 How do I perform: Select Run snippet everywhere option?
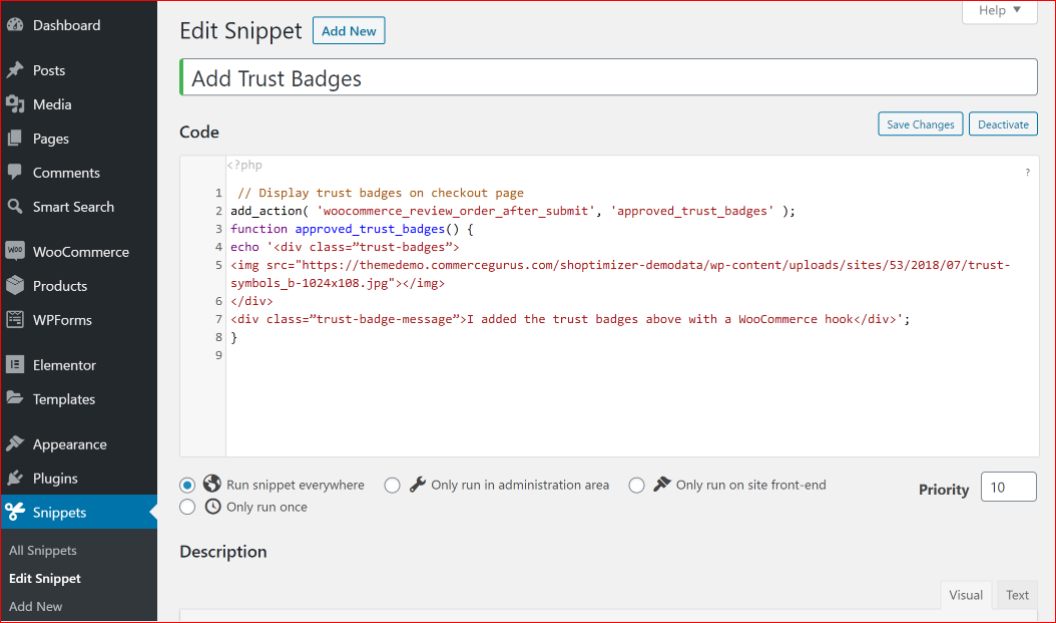point(187,485)
